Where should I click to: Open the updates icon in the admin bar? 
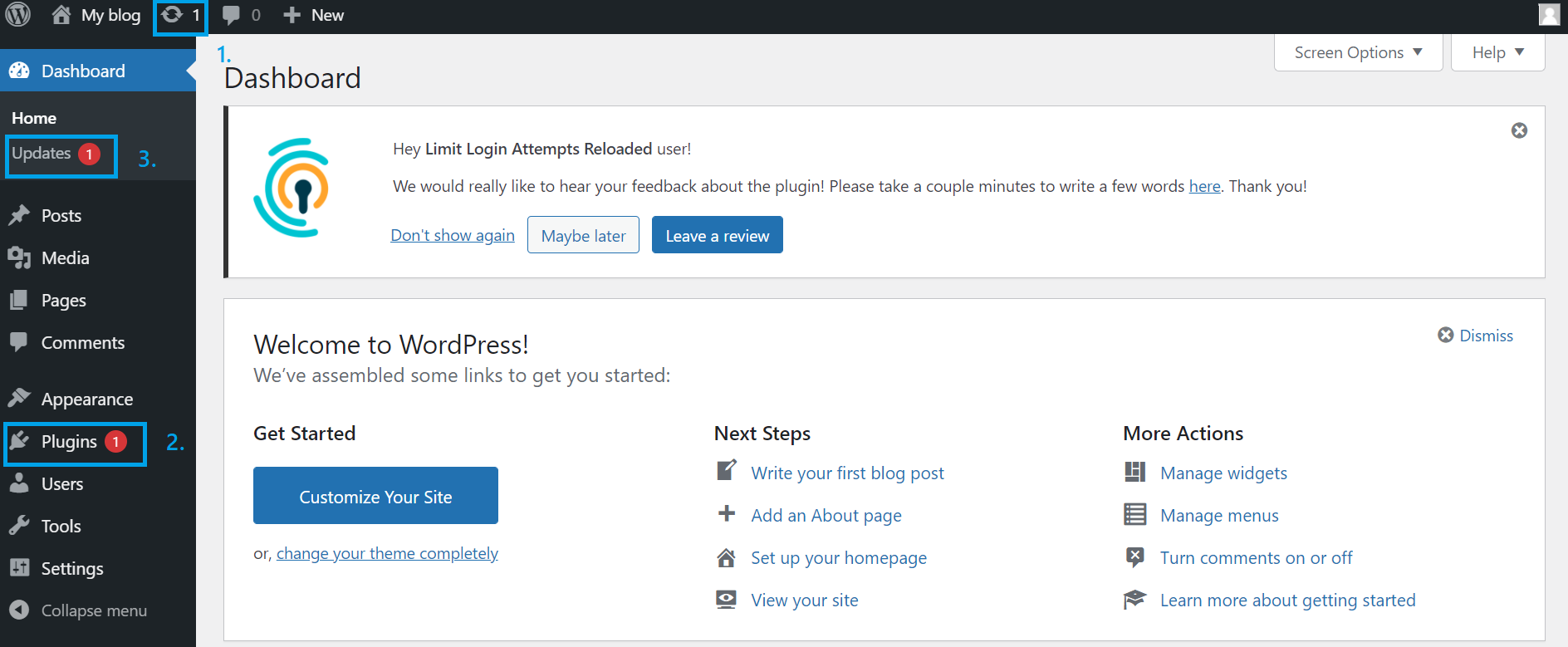point(172,15)
